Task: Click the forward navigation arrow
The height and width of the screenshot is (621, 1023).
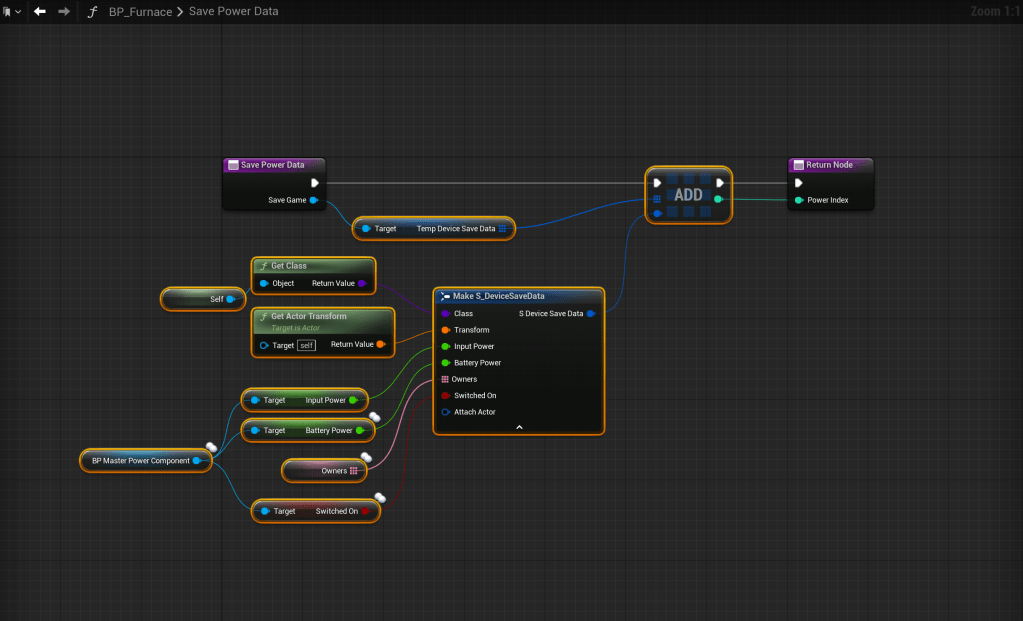Action: click(x=64, y=11)
